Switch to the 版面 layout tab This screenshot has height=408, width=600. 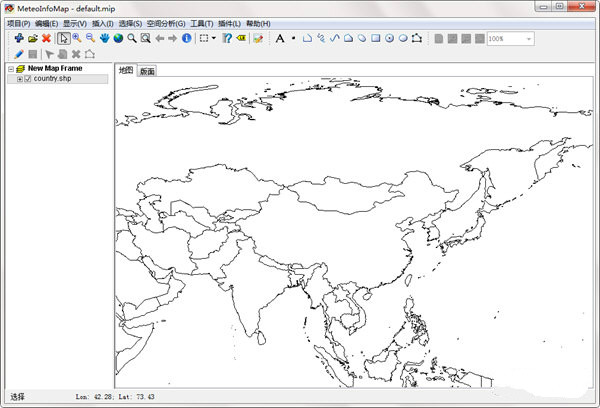pyautogui.click(x=147, y=71)
